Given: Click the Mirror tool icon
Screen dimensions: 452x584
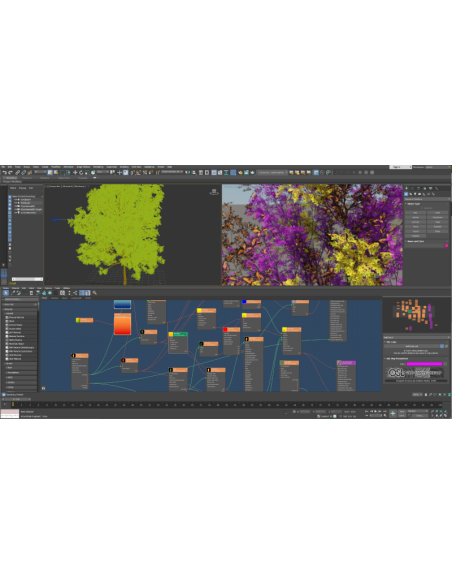Looking at the screenshot, I should pyautogui.click(x=188, y=172).
